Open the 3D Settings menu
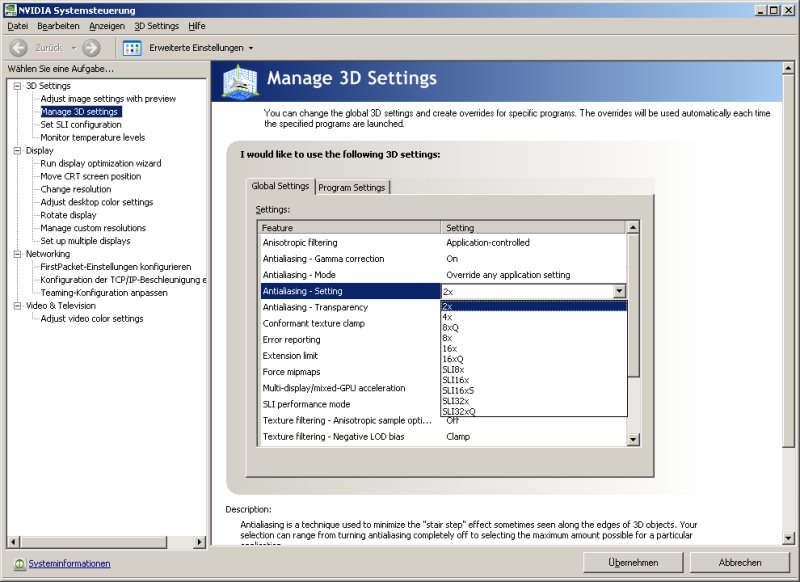Viewport: 800px width, 582px height. [x=157, y=26]
